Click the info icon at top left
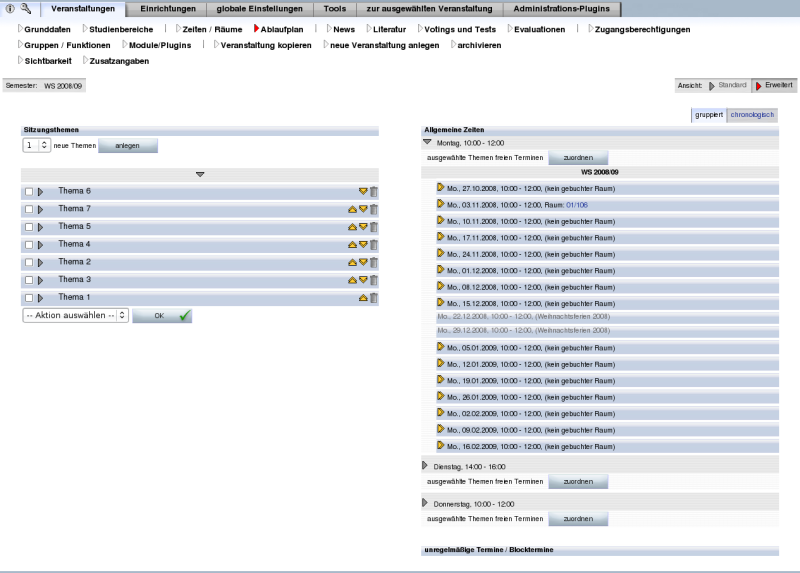The image size is (800, 573). click(10, 8)
